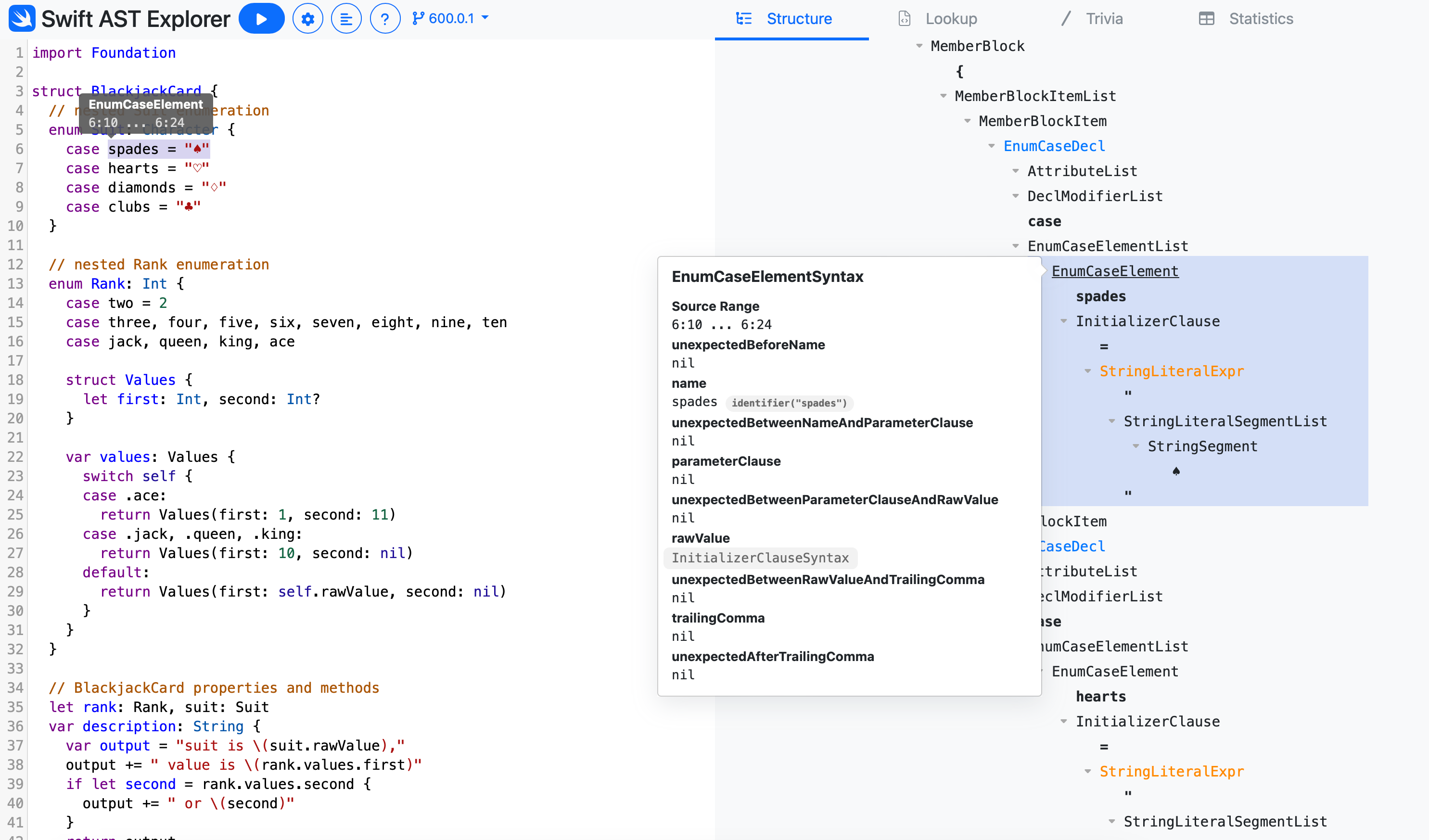Collapse the MemberBlockItemList node

(x=943, y=96)
